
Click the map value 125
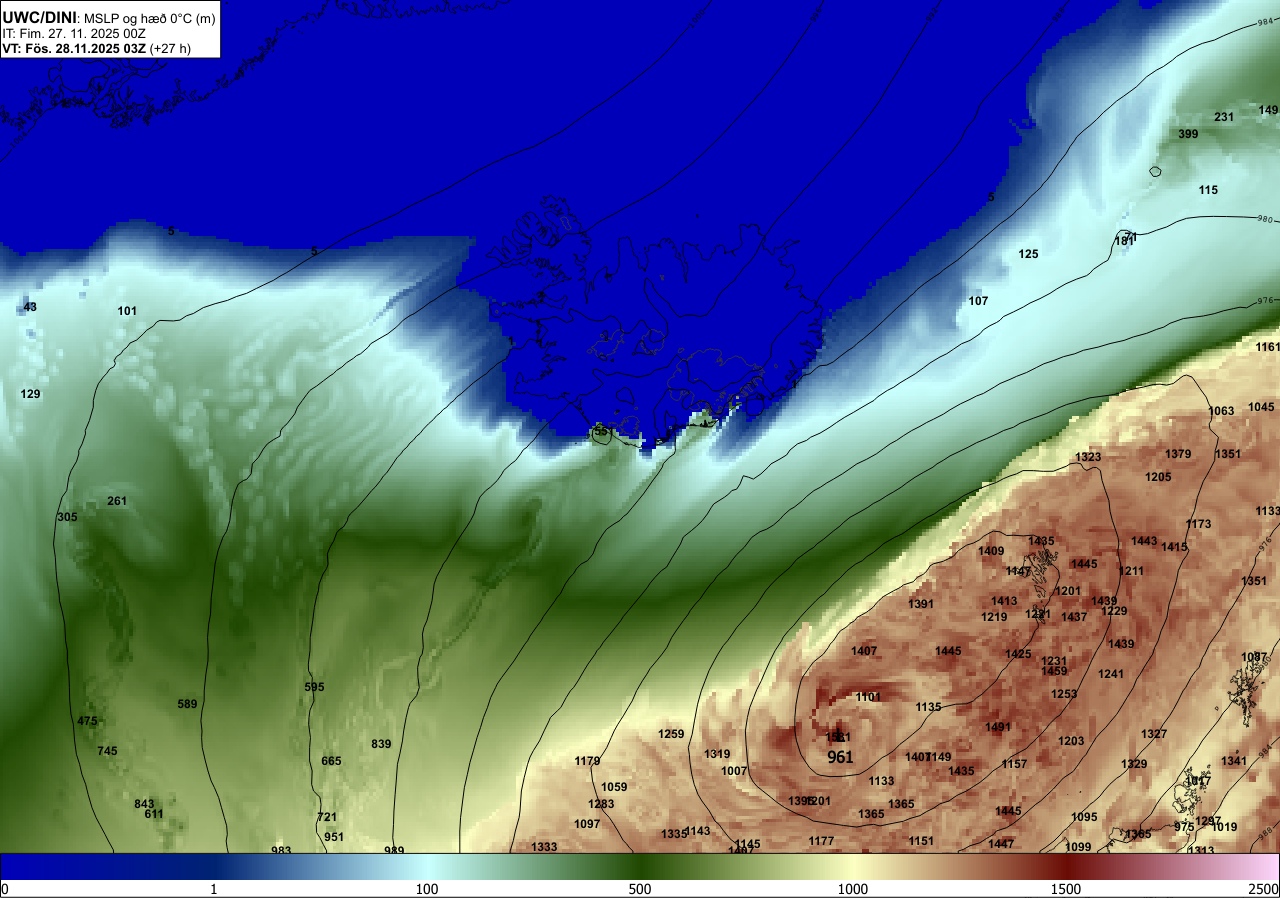1028,254
